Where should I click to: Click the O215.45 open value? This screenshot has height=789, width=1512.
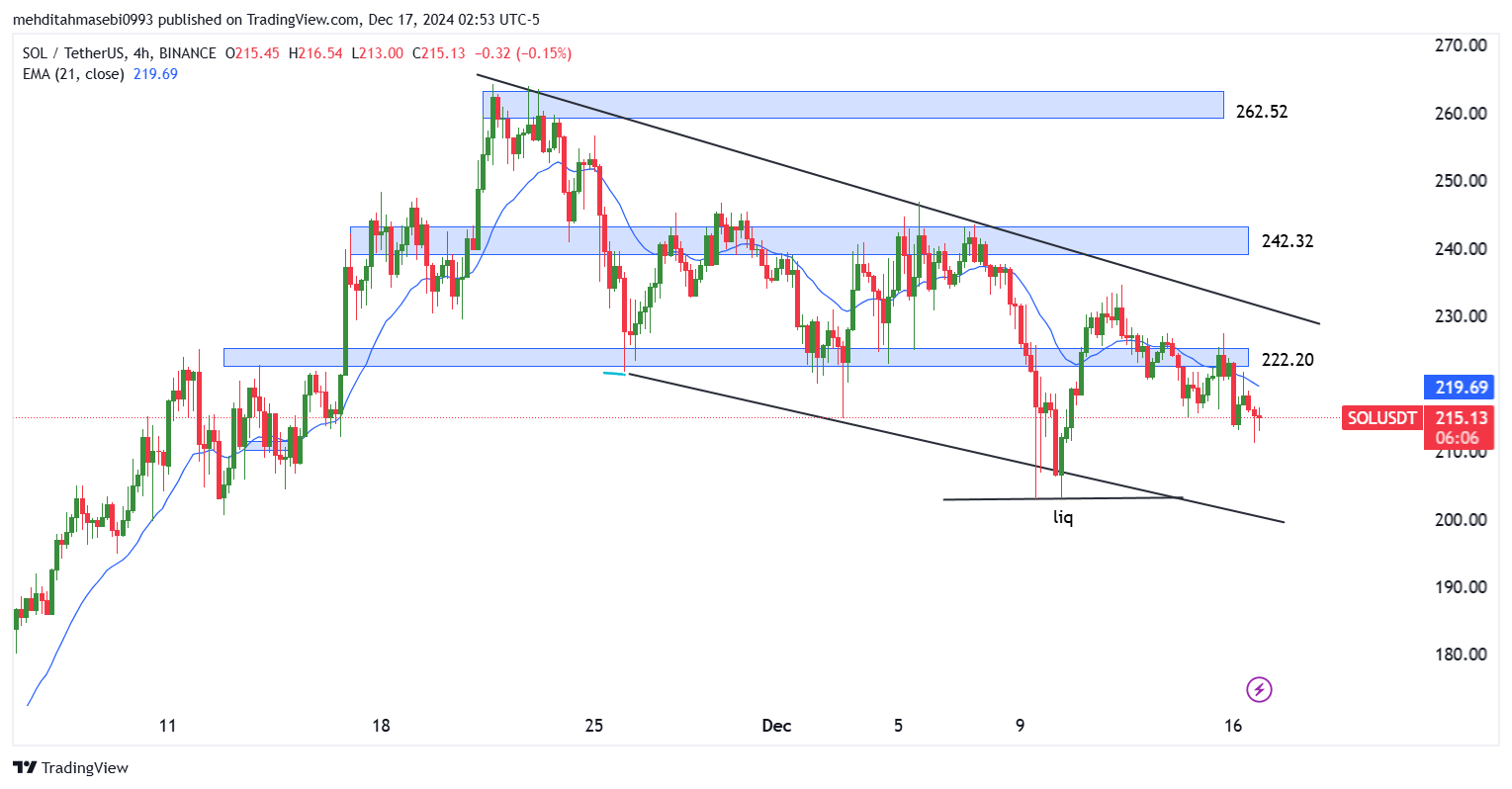[x=252, y=53]
